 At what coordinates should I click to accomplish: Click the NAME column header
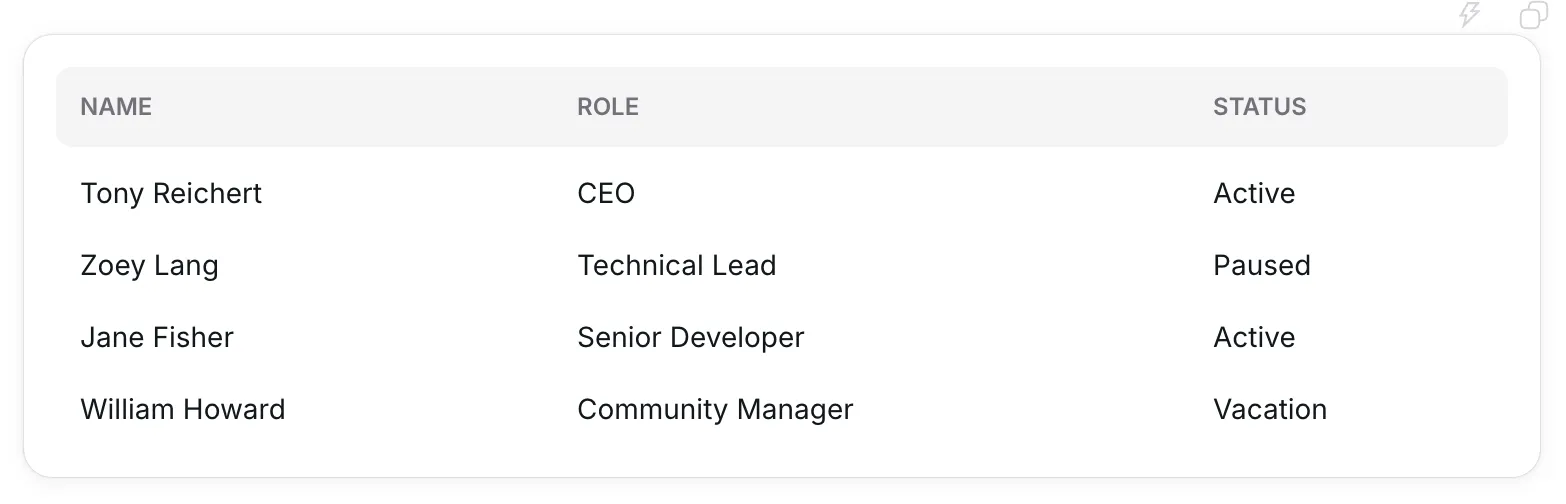pyautogui.click(x=116, y=107)
